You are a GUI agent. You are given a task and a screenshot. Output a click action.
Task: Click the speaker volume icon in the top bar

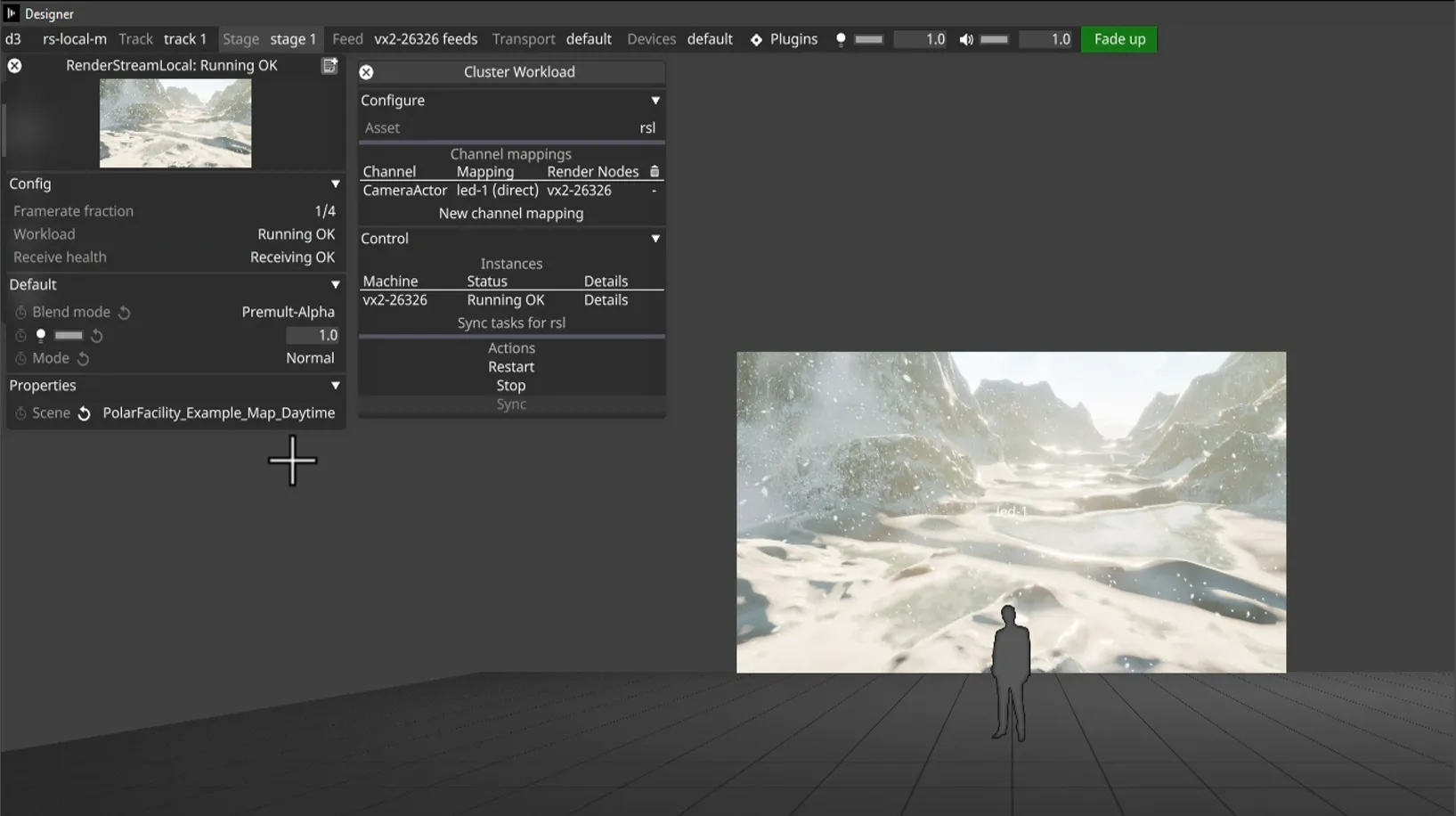(x=964, y=39)
